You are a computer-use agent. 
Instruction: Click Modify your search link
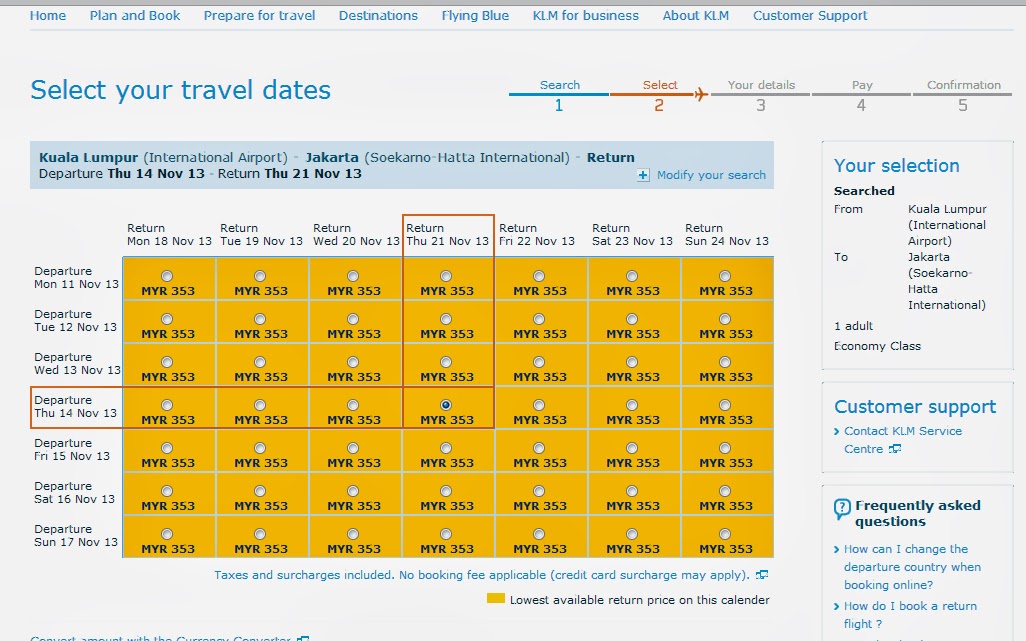(711, 175)
